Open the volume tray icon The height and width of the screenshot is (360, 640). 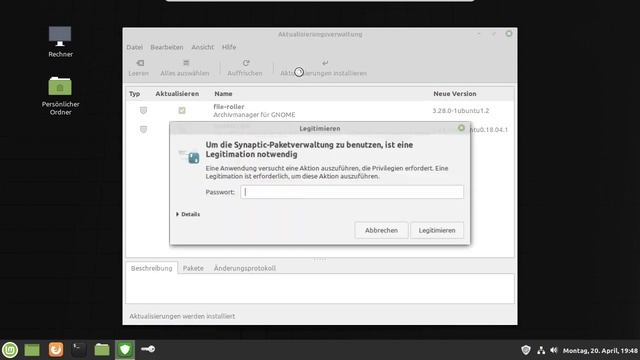553,350
